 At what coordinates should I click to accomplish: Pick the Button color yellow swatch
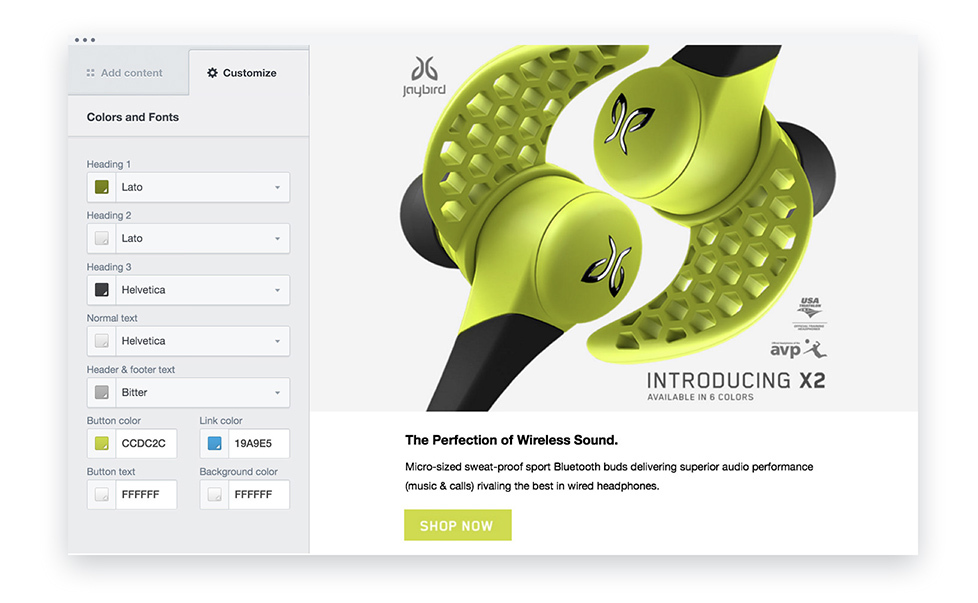click(x=102, y=443)
